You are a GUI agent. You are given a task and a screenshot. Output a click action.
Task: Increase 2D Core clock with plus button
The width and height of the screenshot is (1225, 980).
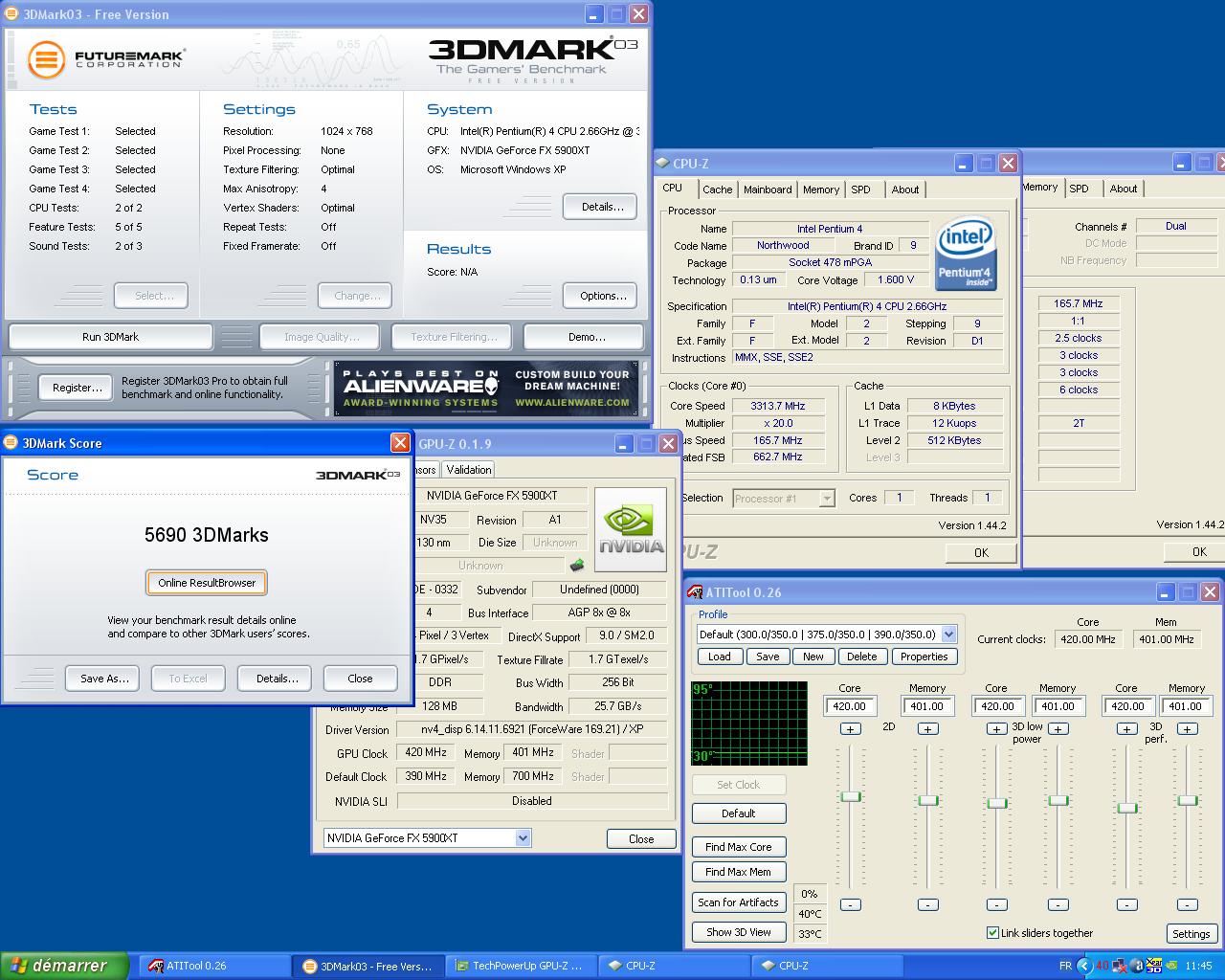point(850,728)
